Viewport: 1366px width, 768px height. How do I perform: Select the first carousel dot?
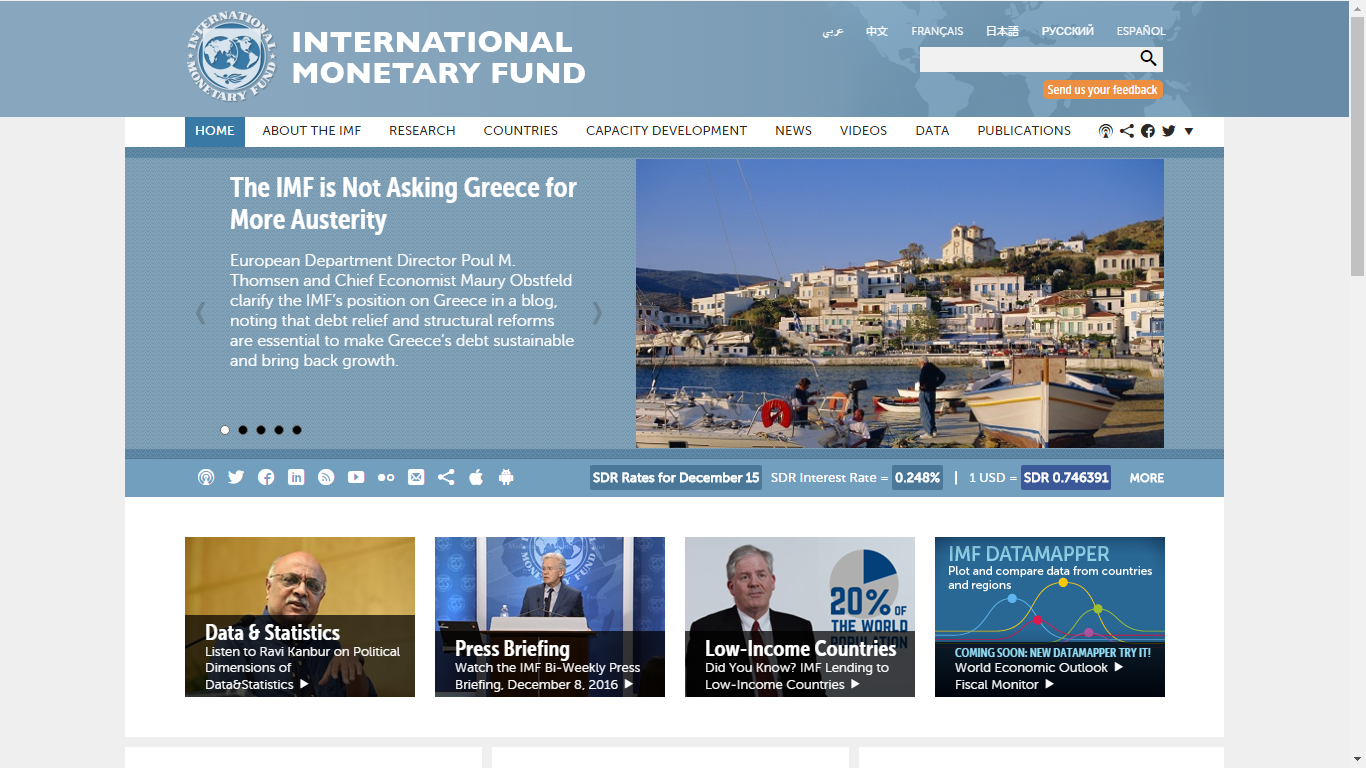click(x=225, y=430)
